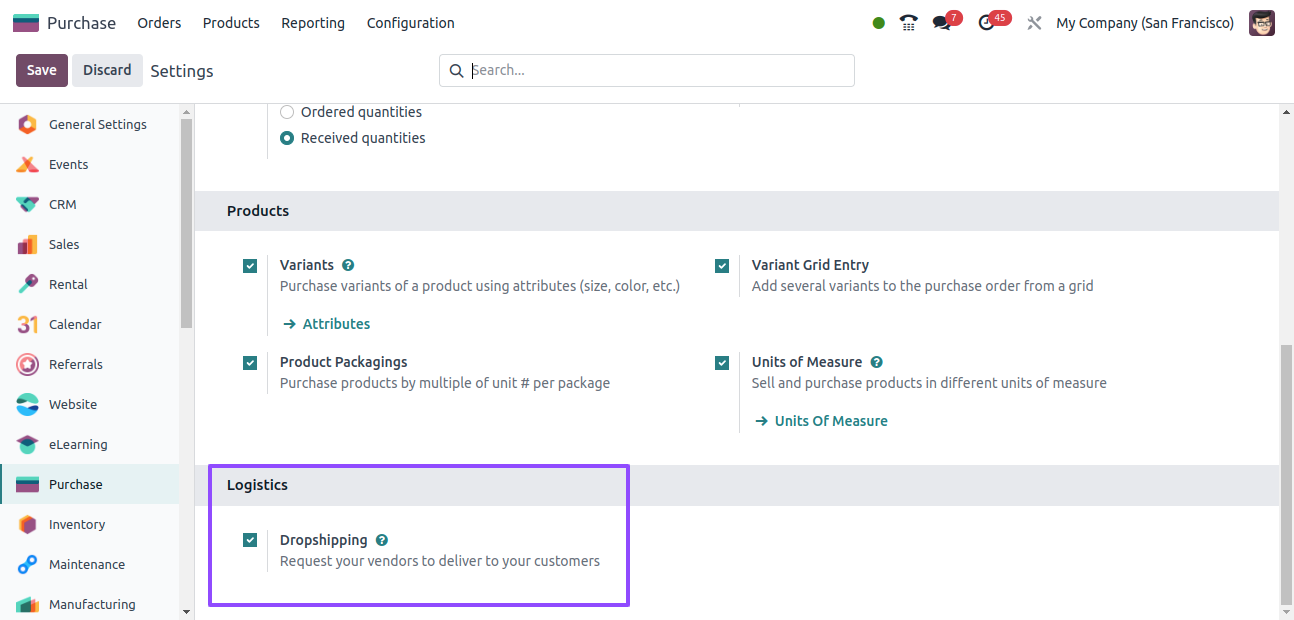Click the Maintenance sidebar icon

(x=28, y=564)
